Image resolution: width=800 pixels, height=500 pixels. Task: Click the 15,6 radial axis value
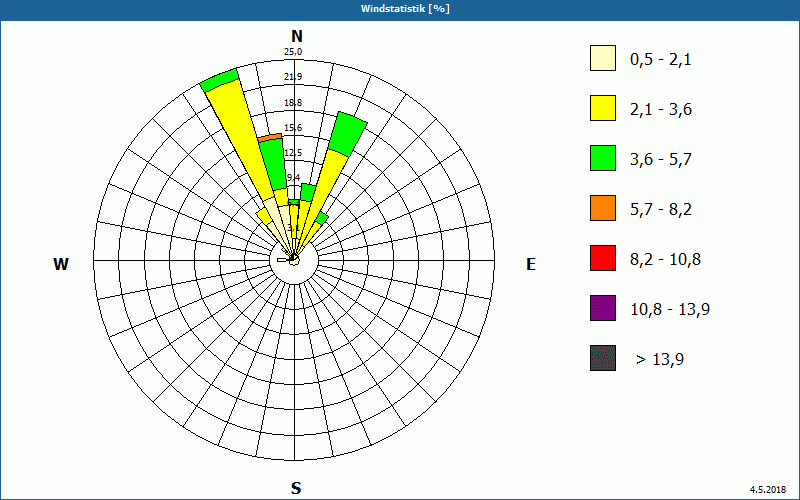[x=293, y=128]
